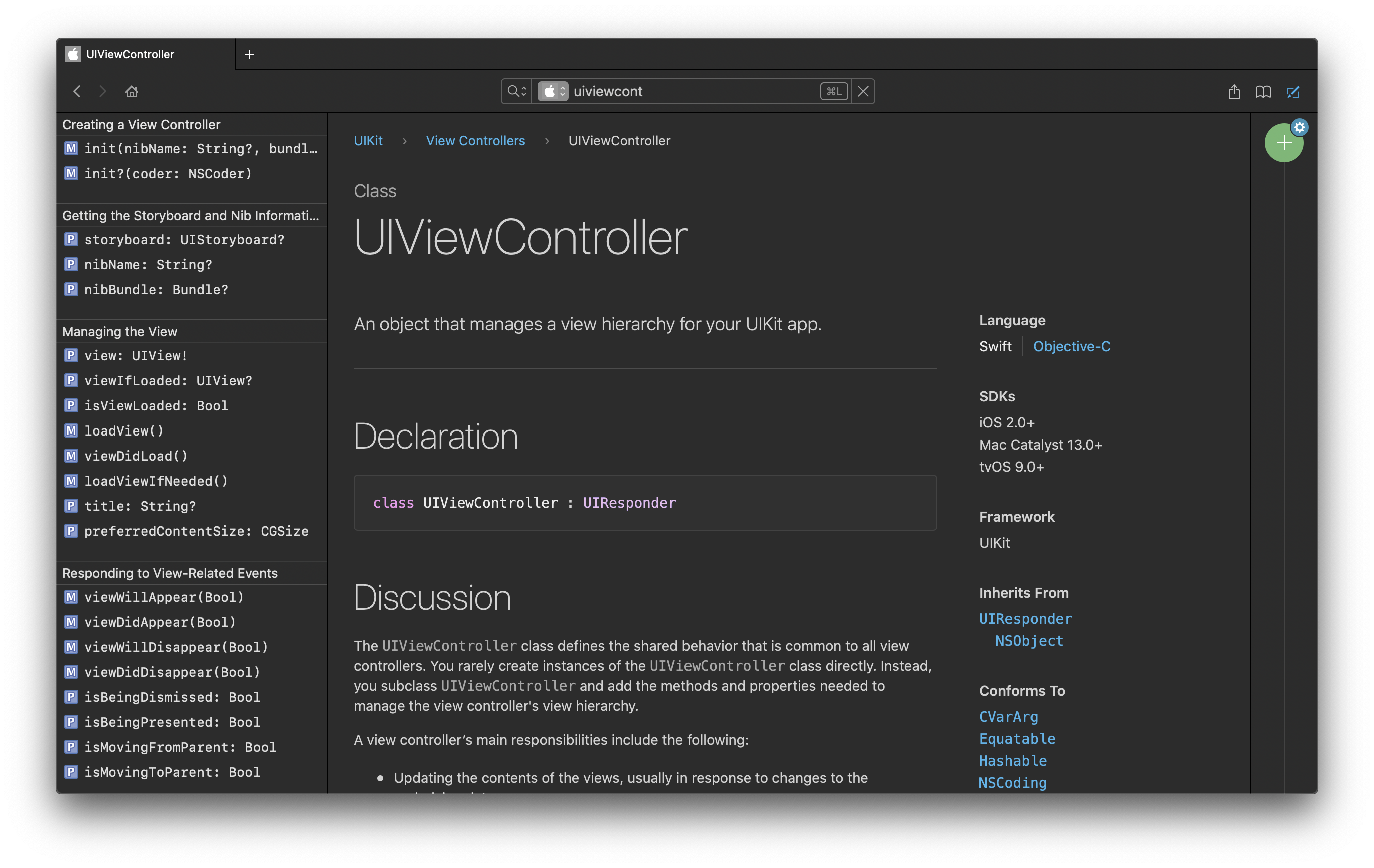Select viewWillDisappear(Bool) method

coord(192,647)
